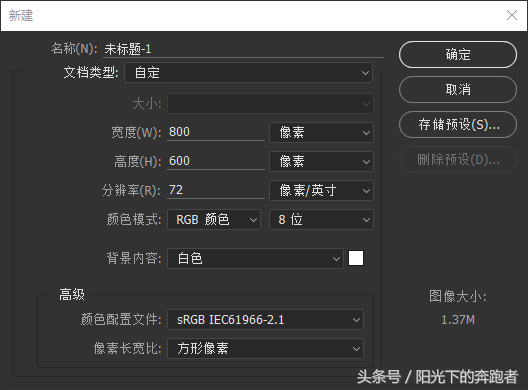Open the 像素长宽比 dropdown
528x390 pixels.
coord(265,348)
